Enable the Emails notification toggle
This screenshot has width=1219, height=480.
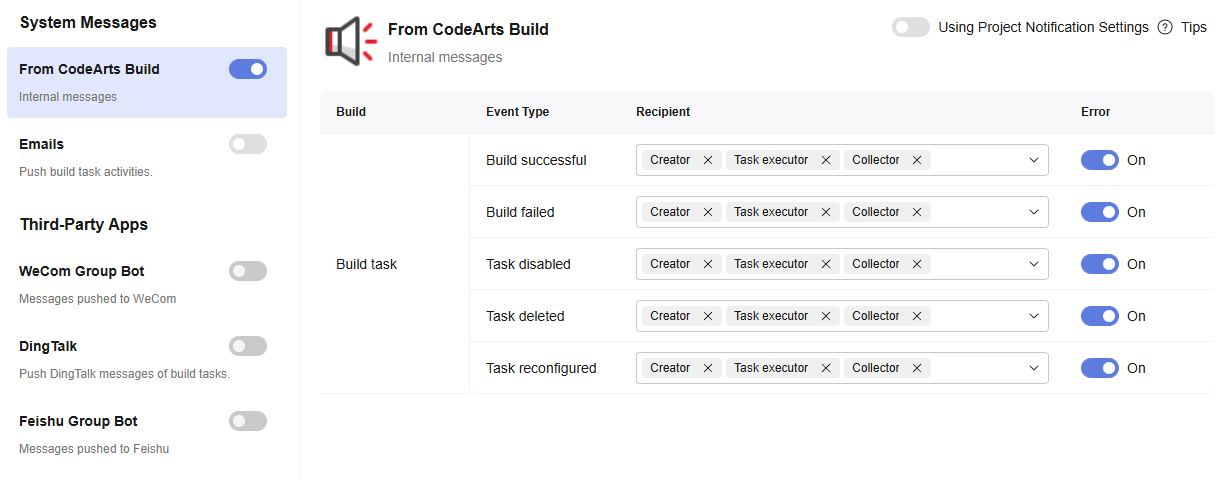(x=248, y=144)
